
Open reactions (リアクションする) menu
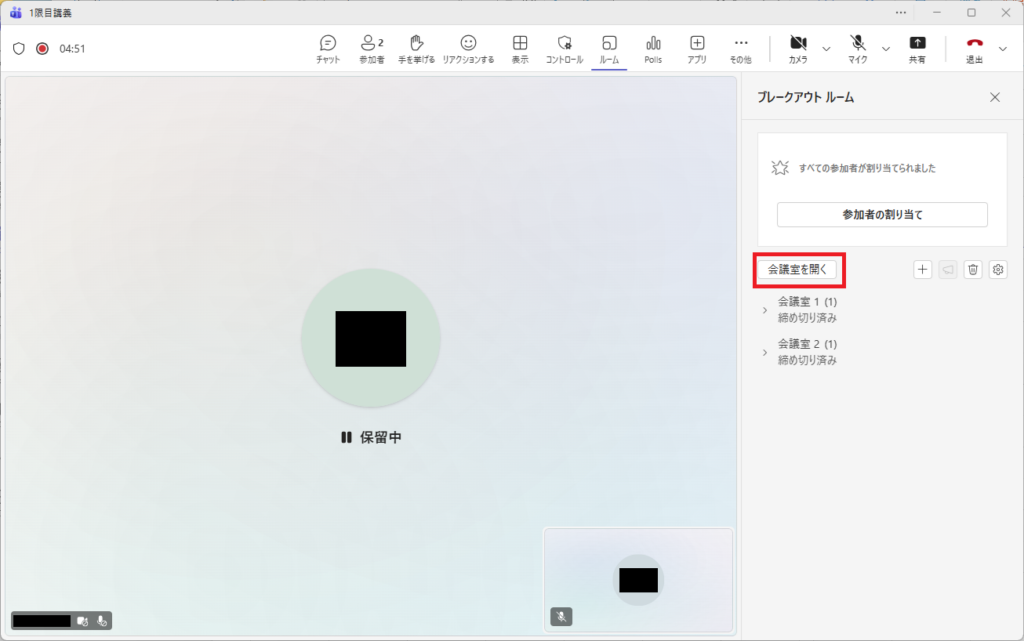point(468,48)
